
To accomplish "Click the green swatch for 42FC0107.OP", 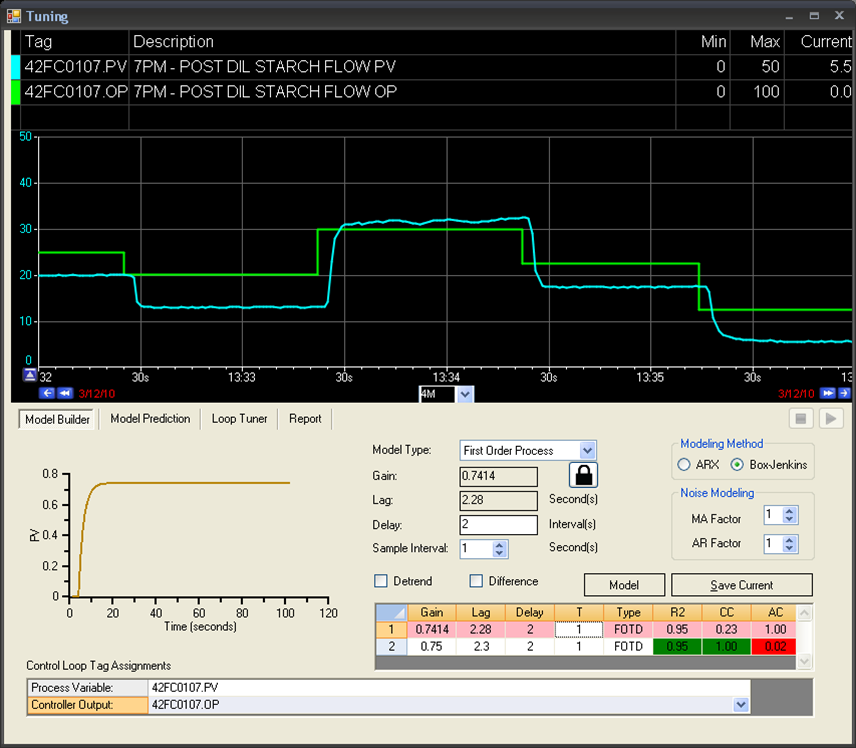I will click(x=15, y=92).
